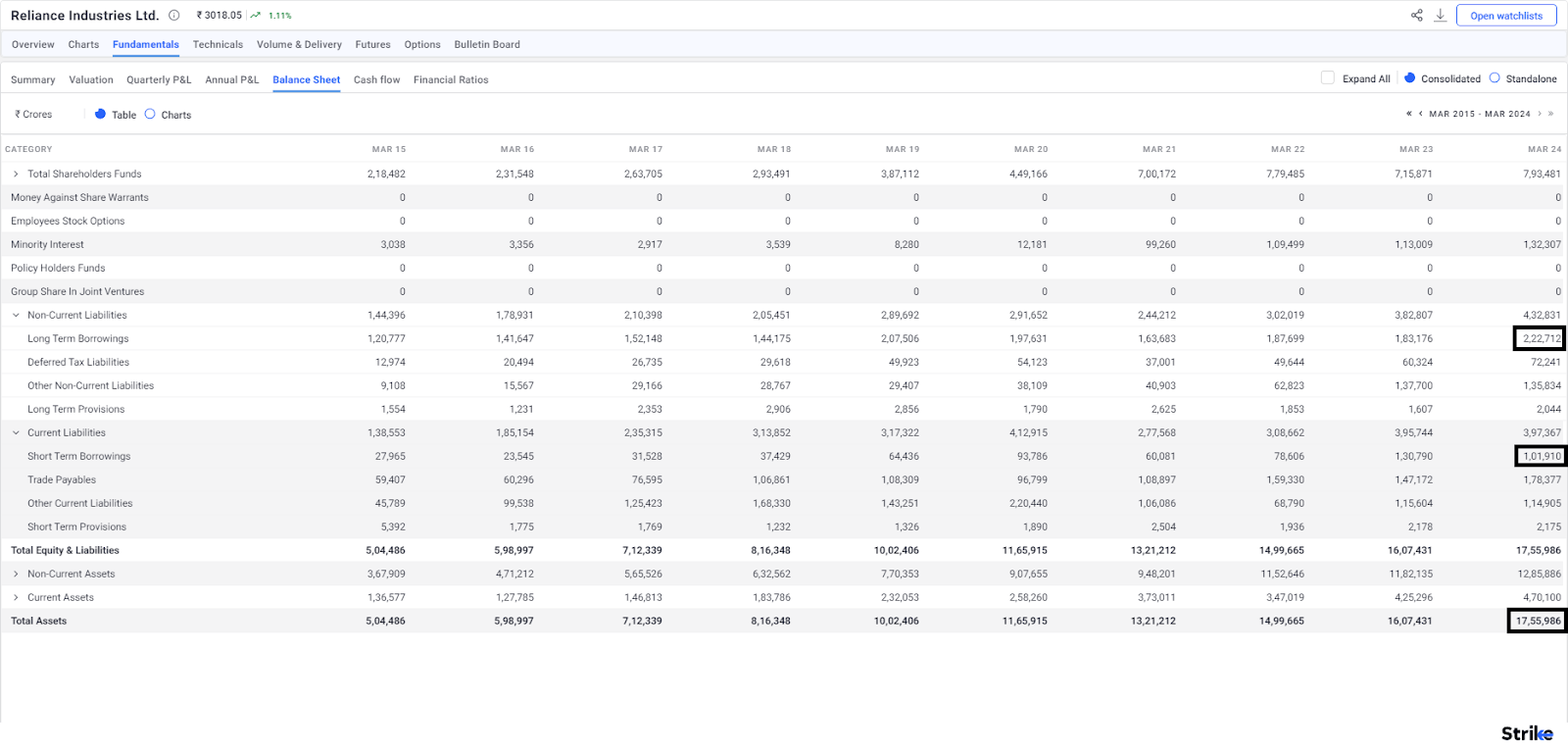Click the Short Term Borrowings row label
Image resolution: width=1568 pixels, height=752 pixels.
click(x=79, y=456)
